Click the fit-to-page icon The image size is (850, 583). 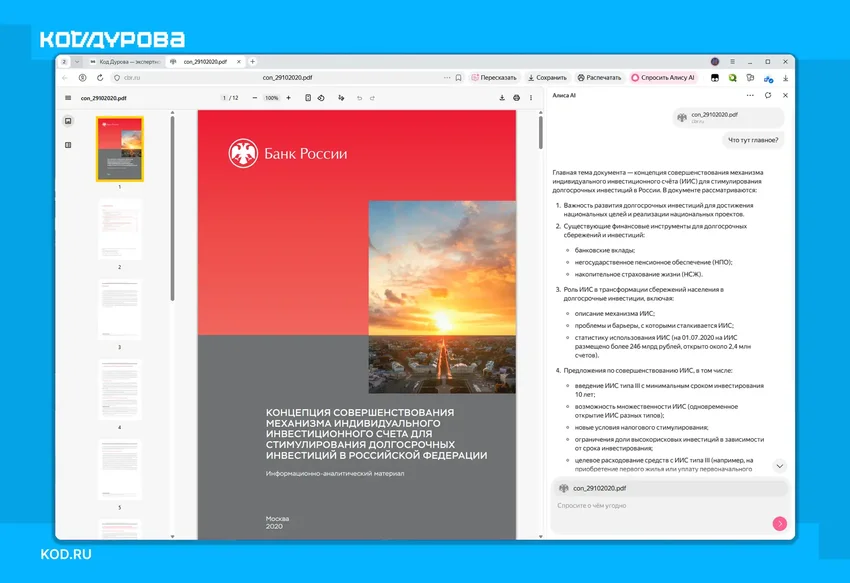click(x=308, y=98)
